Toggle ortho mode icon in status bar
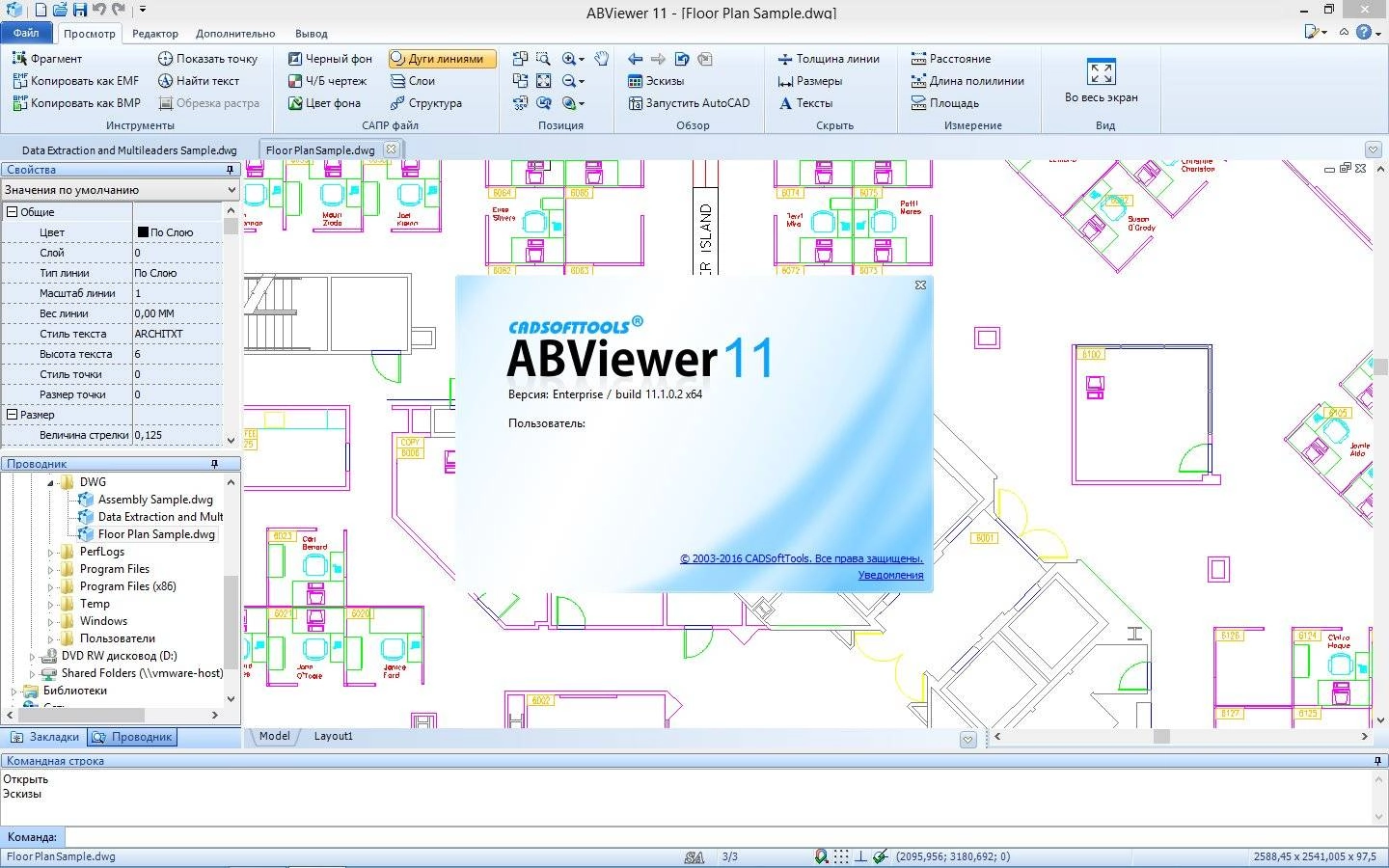The height and width of the screenshot is (868, 1389). point(861,856)
